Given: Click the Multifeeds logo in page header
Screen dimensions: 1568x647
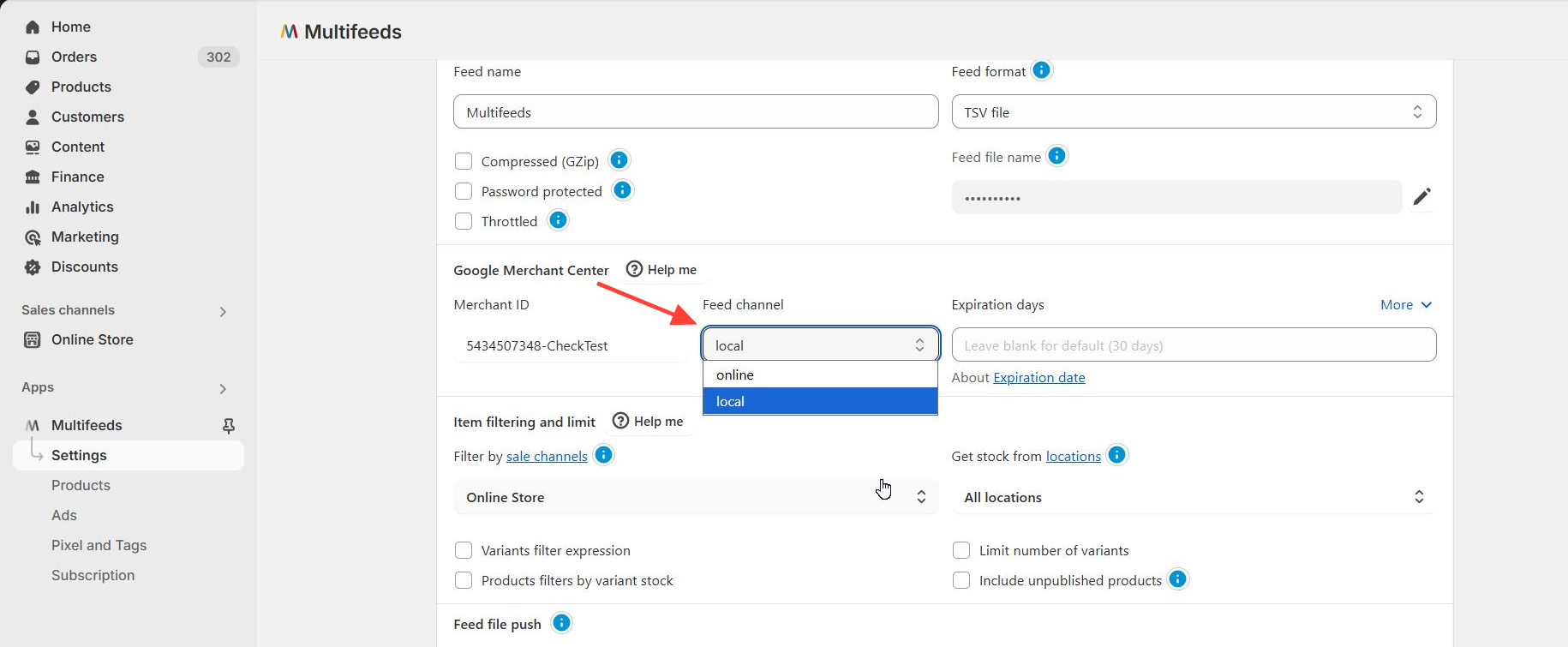Looking at the screenshot, I should pyautogui.click(x=290, y=32).
